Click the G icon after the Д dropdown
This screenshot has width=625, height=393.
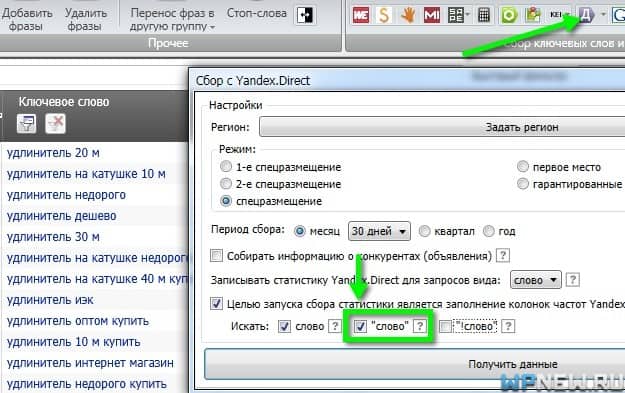click(x=619, y=15)
